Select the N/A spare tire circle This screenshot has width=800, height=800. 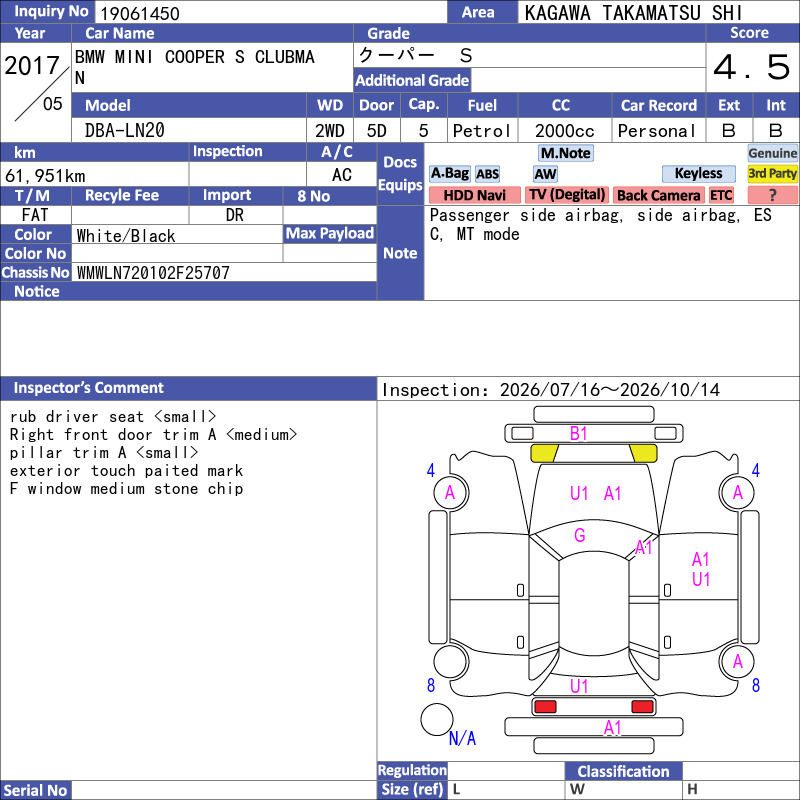pyautogui.click(x=437, y=719)
